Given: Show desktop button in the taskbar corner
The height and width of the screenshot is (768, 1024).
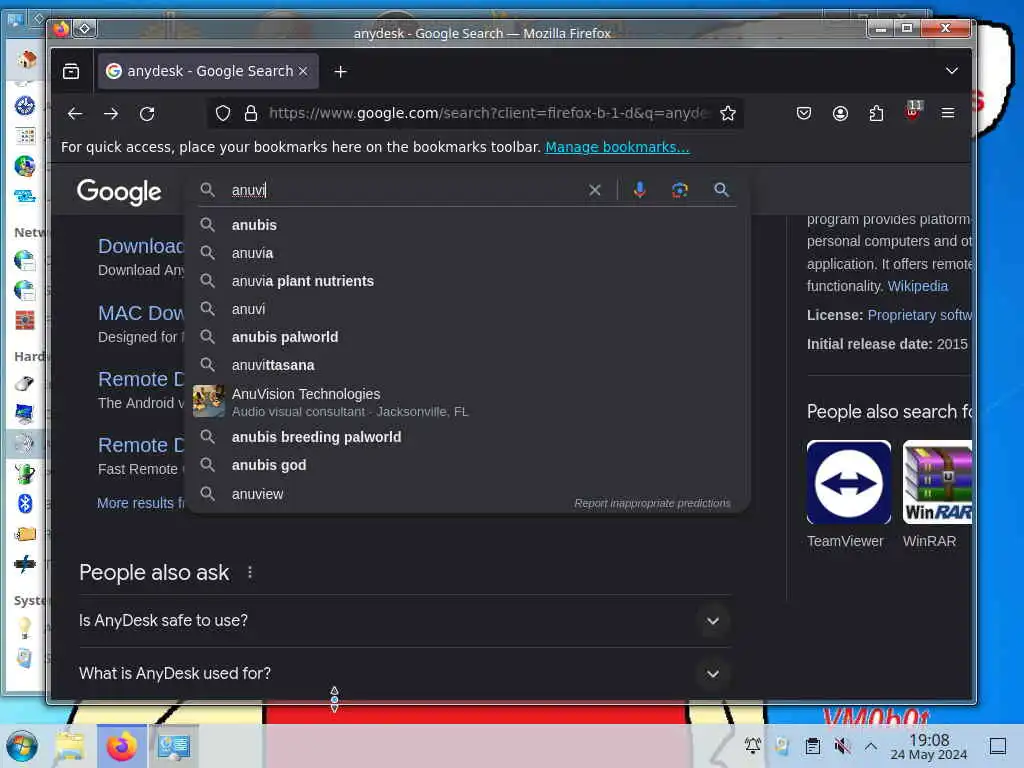Looking at the screenshot, I should click(998, 746).
